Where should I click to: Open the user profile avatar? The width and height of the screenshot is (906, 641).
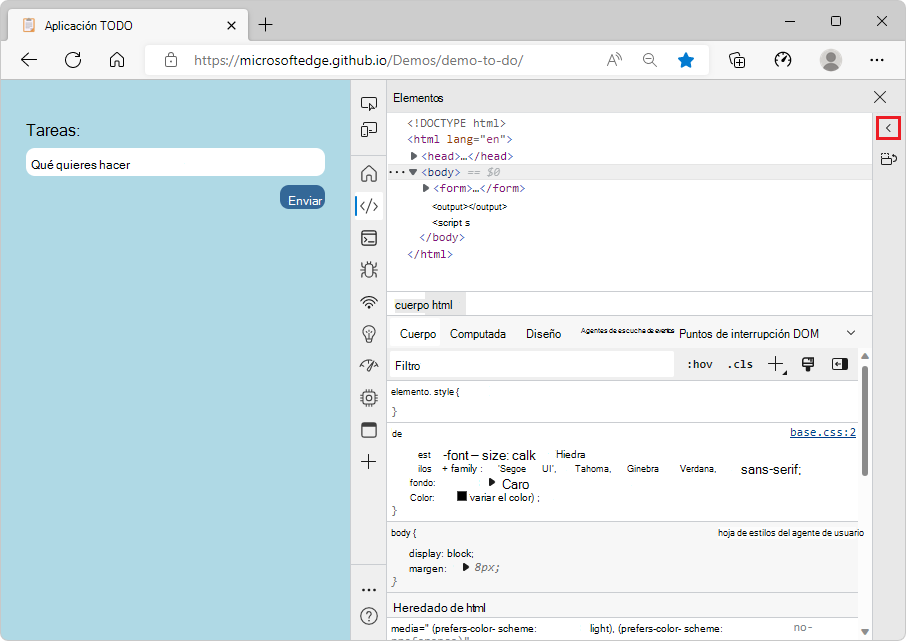(x=830, y=60)
